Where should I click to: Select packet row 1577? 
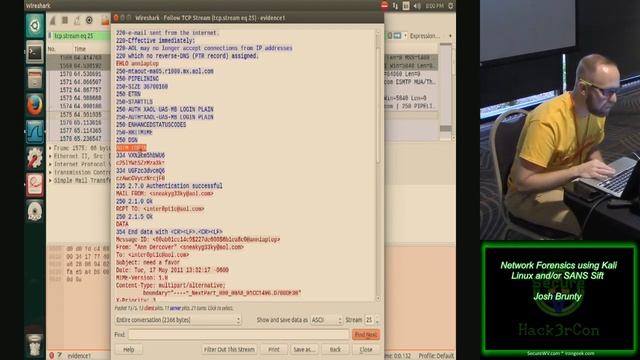(79, 131)
